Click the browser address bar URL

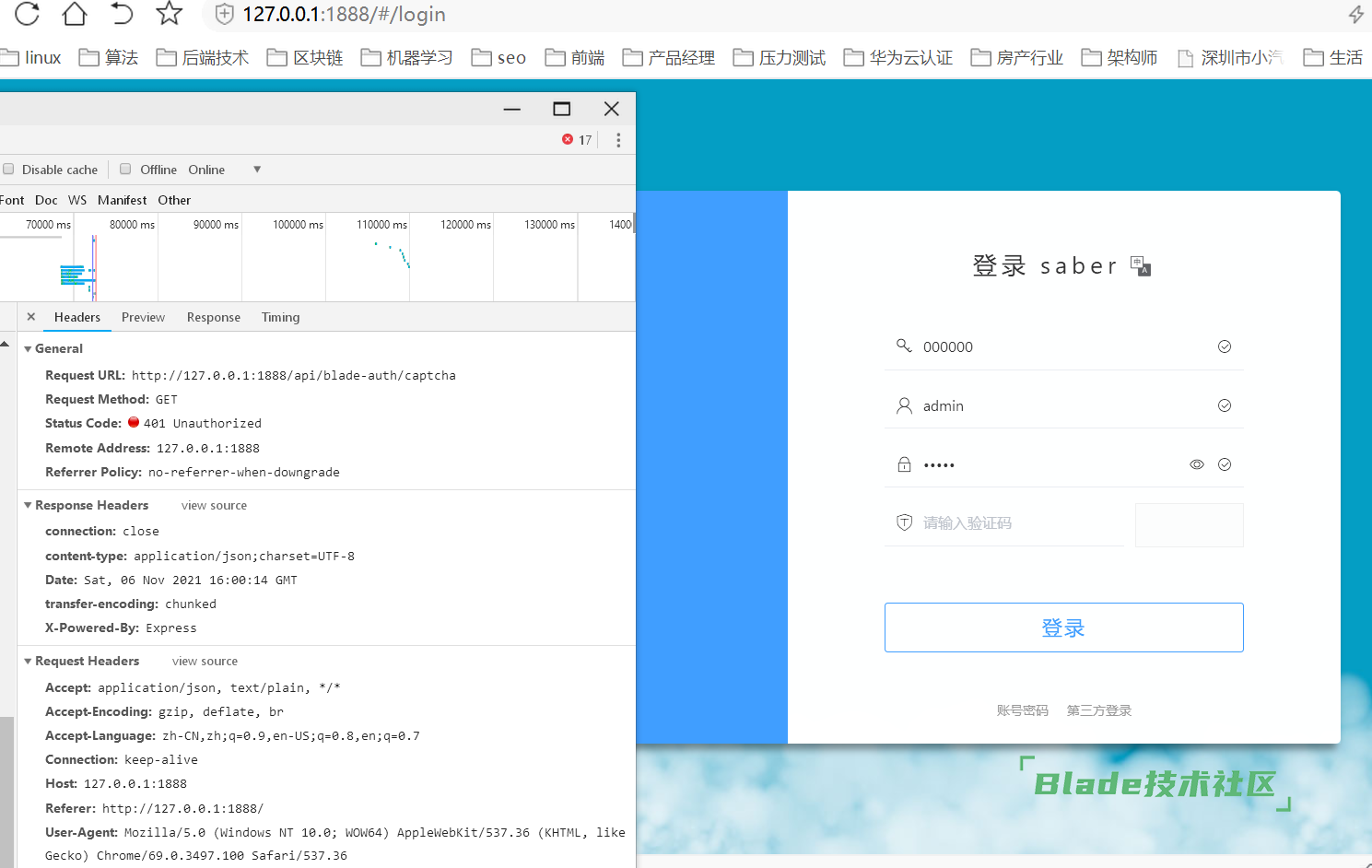click(345, 14)
